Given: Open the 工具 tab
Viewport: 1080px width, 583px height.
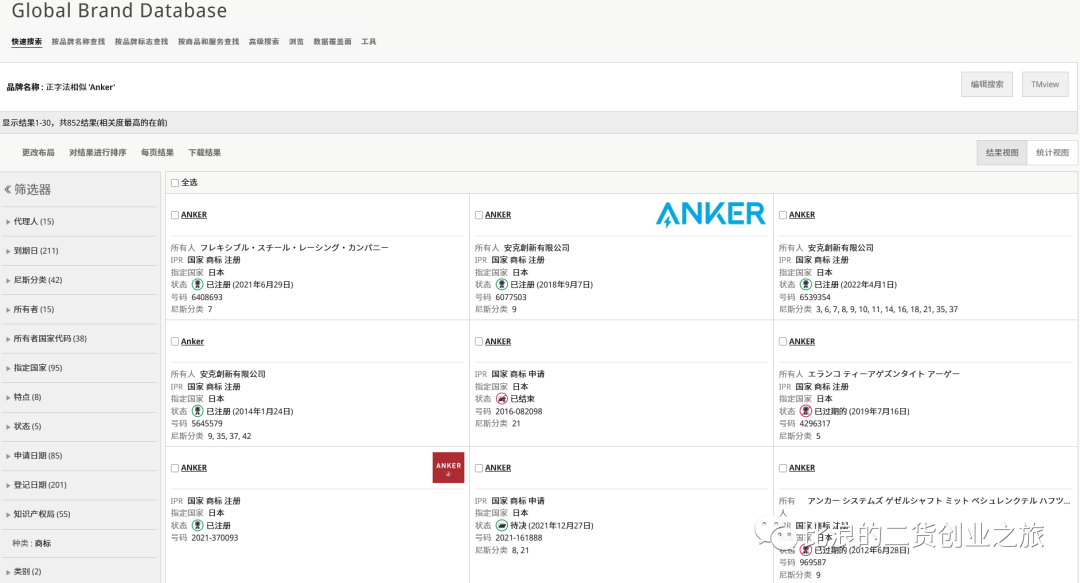Looking at the screenshot, I should tap(368, 41).
